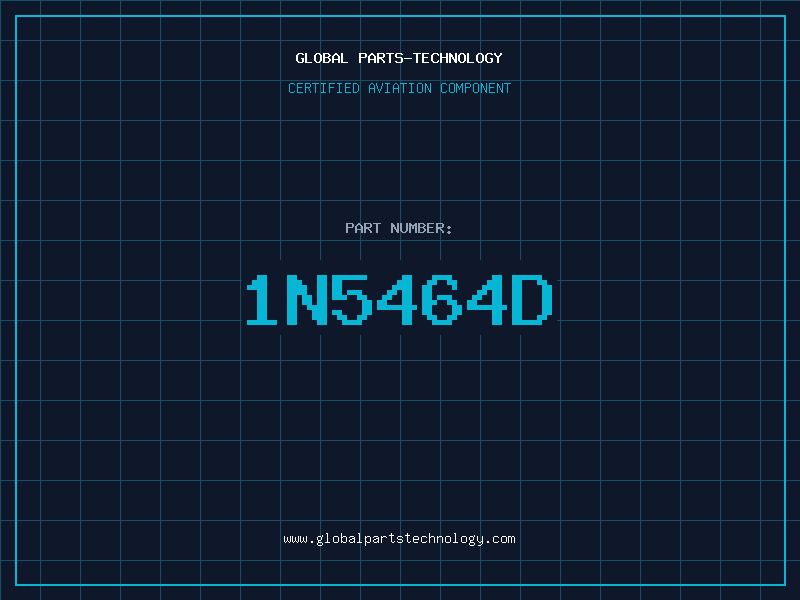
Task: Open the www.globalpartstechnology.com website link
Action: tap(399, 539)
